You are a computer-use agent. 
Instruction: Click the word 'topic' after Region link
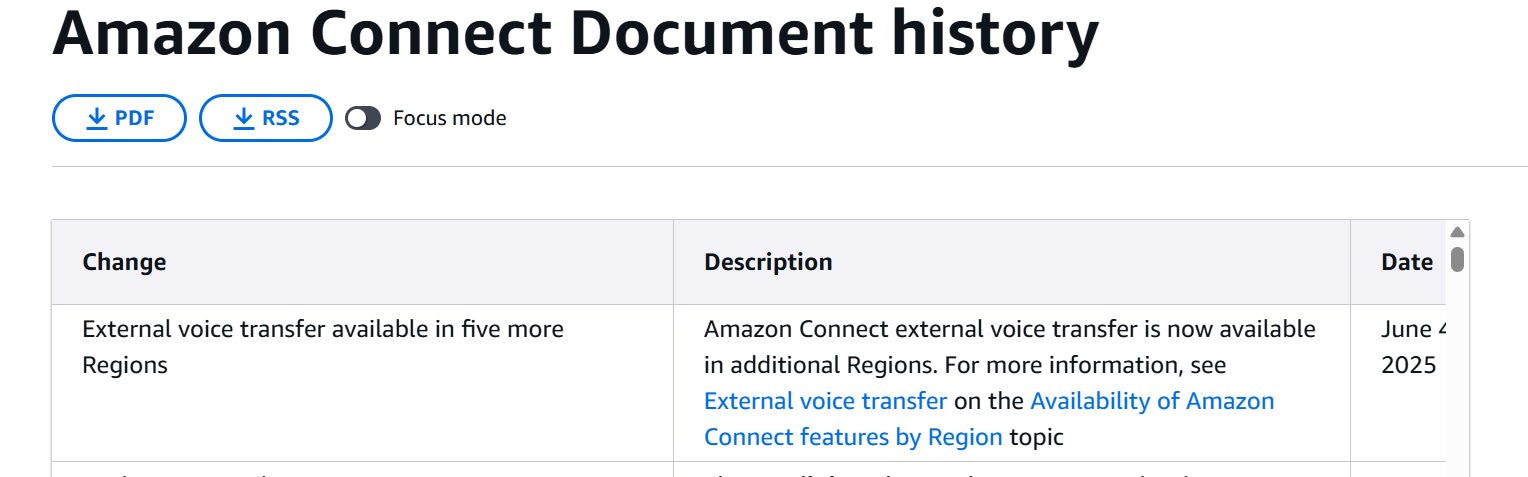coord(1036,437)
